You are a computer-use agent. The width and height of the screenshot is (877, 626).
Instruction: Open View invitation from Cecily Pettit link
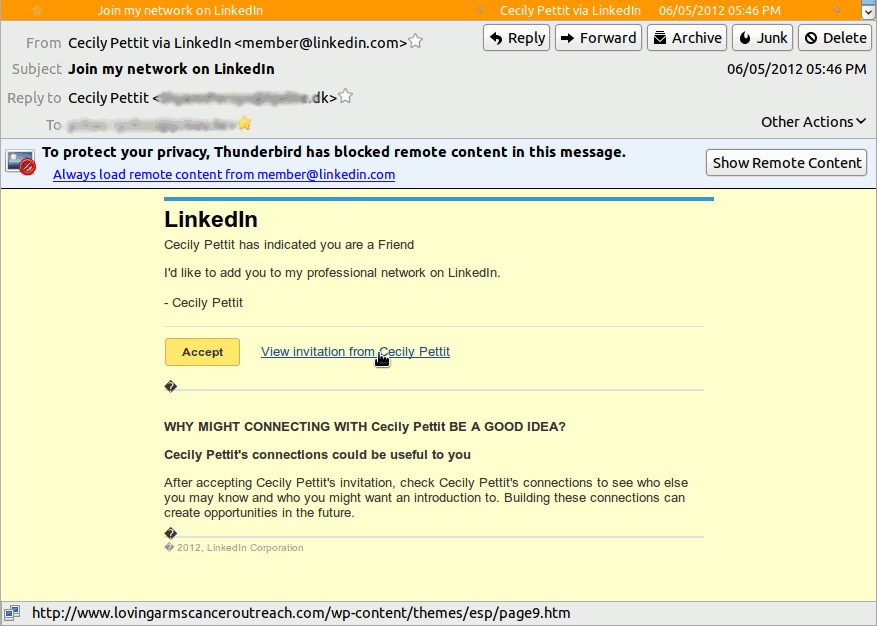click(x=355, y=352)
